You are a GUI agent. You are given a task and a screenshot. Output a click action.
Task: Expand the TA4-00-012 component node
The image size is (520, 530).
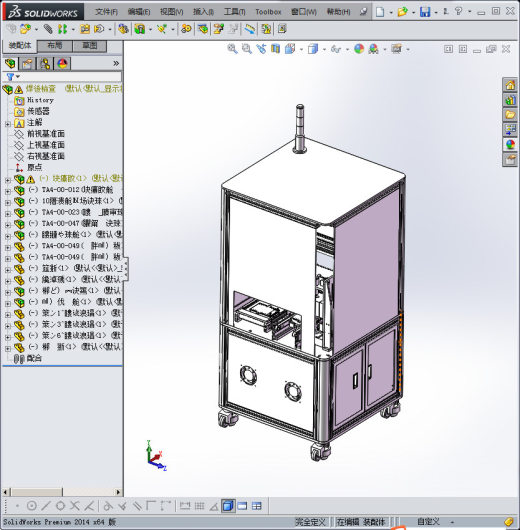click(x=8, y=191)
